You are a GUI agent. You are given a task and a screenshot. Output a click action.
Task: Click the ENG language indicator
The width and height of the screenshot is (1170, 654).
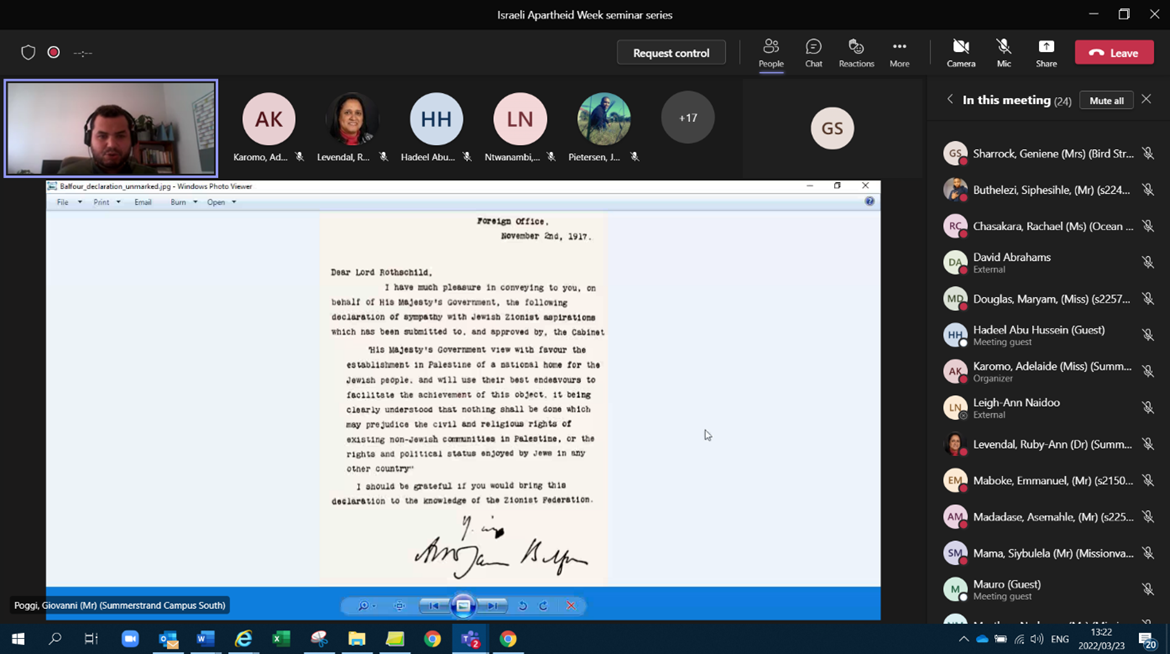pos(1060,639)
